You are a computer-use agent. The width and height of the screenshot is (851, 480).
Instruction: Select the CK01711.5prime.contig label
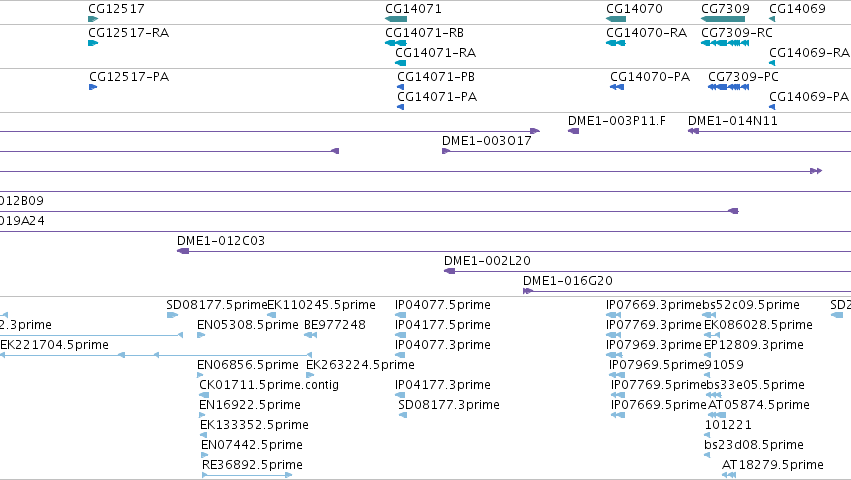tap(269, 384)
